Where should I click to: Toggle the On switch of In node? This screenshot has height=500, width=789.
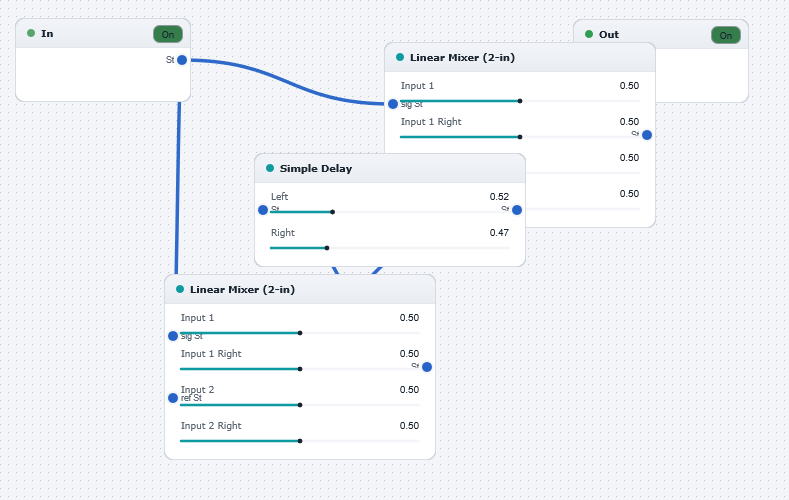coord(168,34)
